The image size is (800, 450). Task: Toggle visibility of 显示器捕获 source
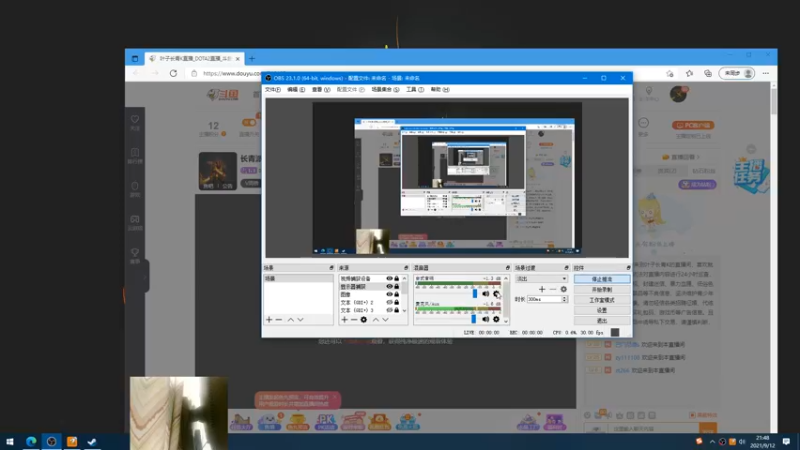coord(389,286)
